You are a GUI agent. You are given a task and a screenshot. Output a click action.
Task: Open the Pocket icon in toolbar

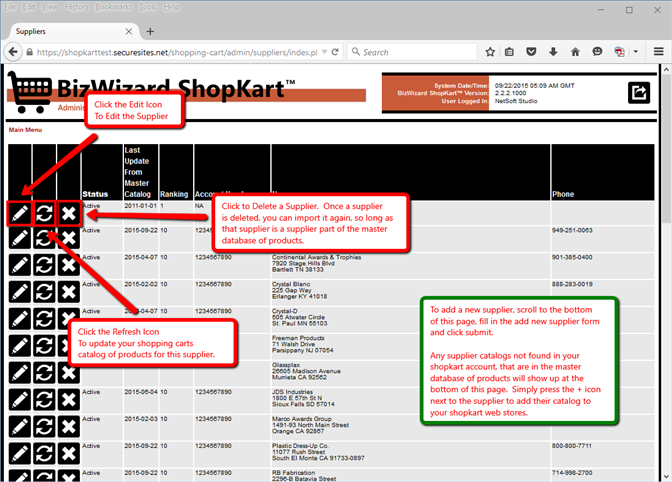click(x=531, y=52)
